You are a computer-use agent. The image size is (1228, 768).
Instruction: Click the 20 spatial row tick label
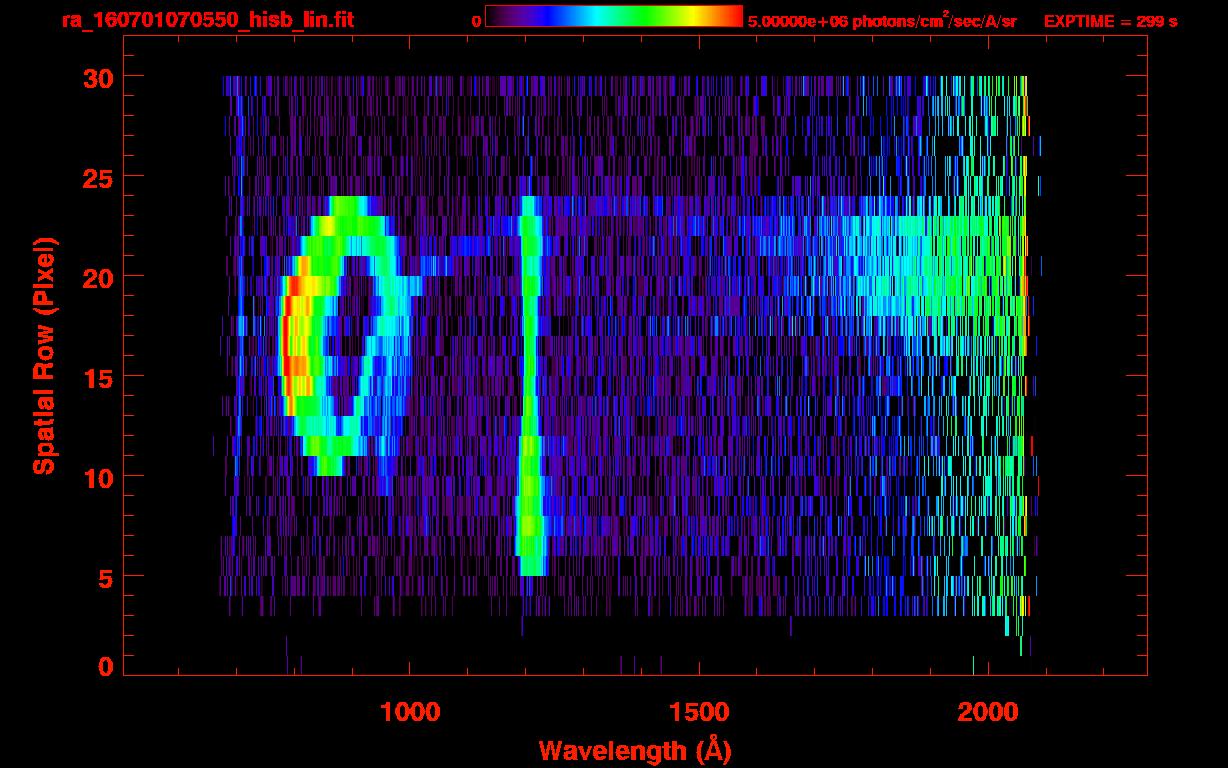[96, 277]
